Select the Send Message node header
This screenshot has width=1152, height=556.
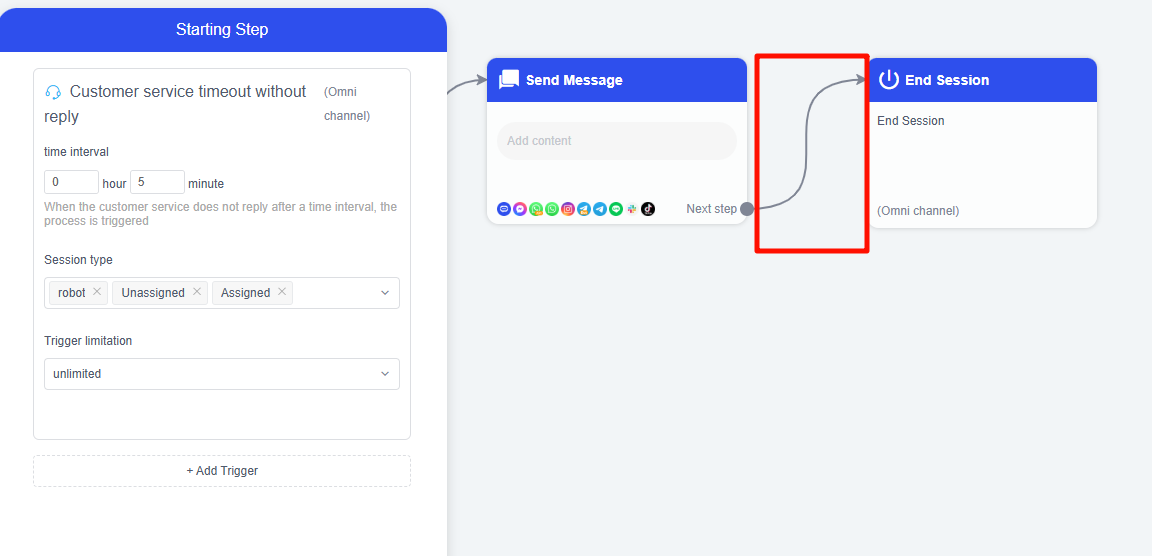click(616, 80)
